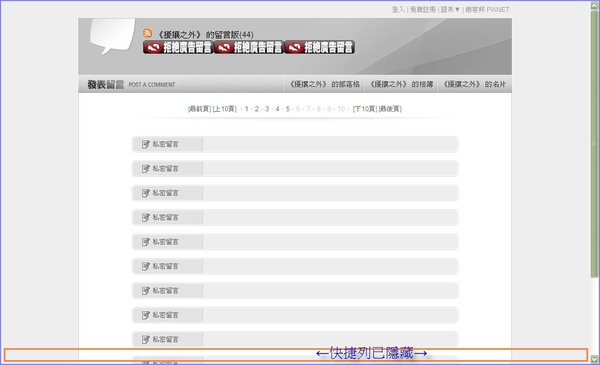Viewport: 600px width, 365px height.
Task: Click the last 拒絕廣告留言 banner badge
Action: 319,47
